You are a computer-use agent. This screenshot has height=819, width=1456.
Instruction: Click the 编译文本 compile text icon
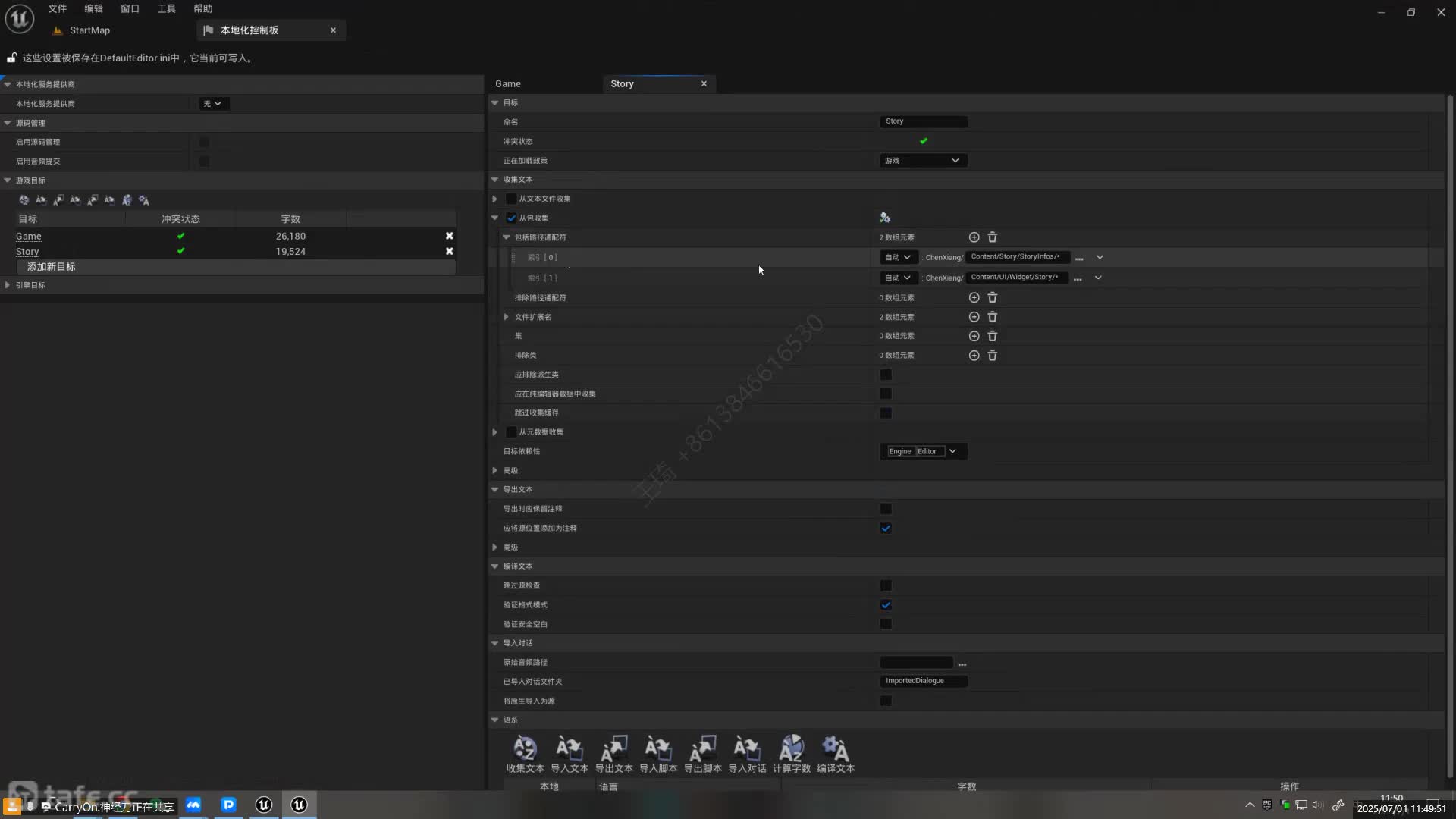tap(836, 749)
